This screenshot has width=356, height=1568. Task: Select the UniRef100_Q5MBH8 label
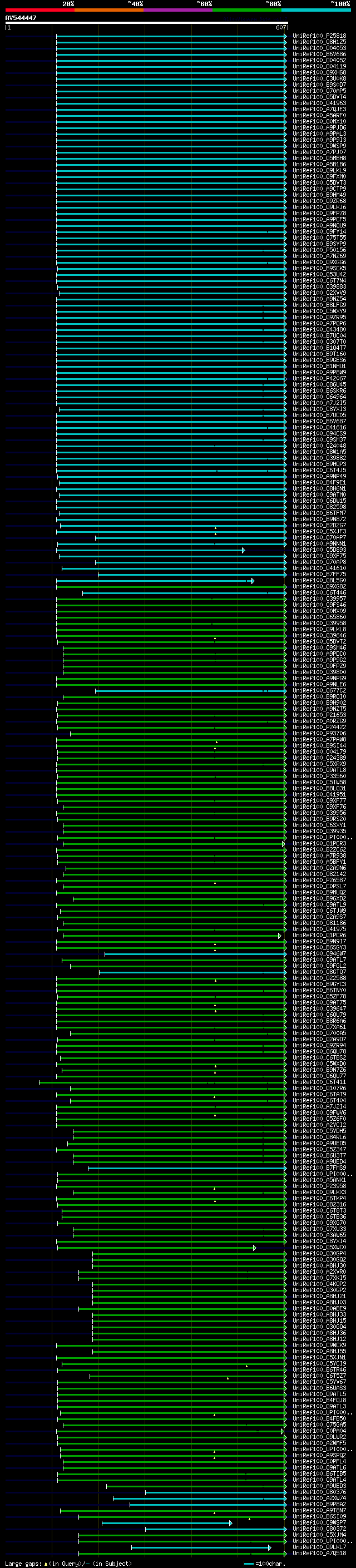pyautogui.click(x=319, y=159)
